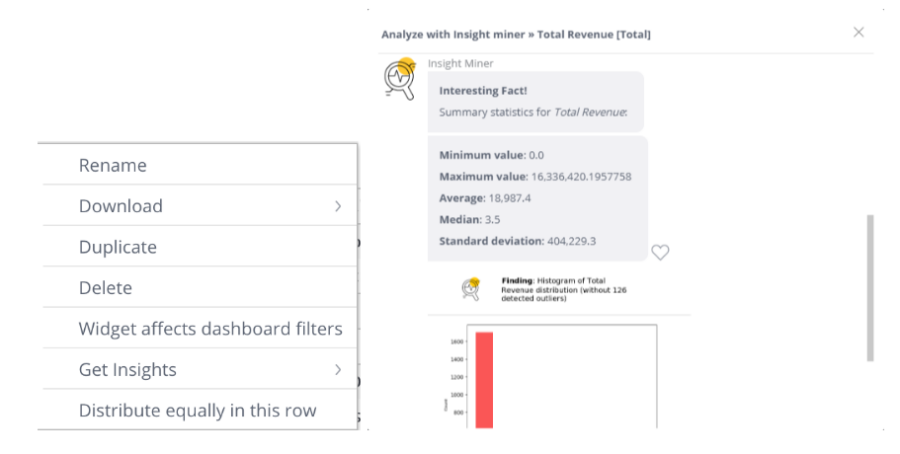Click the Median 3.5 statistic
The width and height of the screenshot is (900, 454).
pos(470,220)
